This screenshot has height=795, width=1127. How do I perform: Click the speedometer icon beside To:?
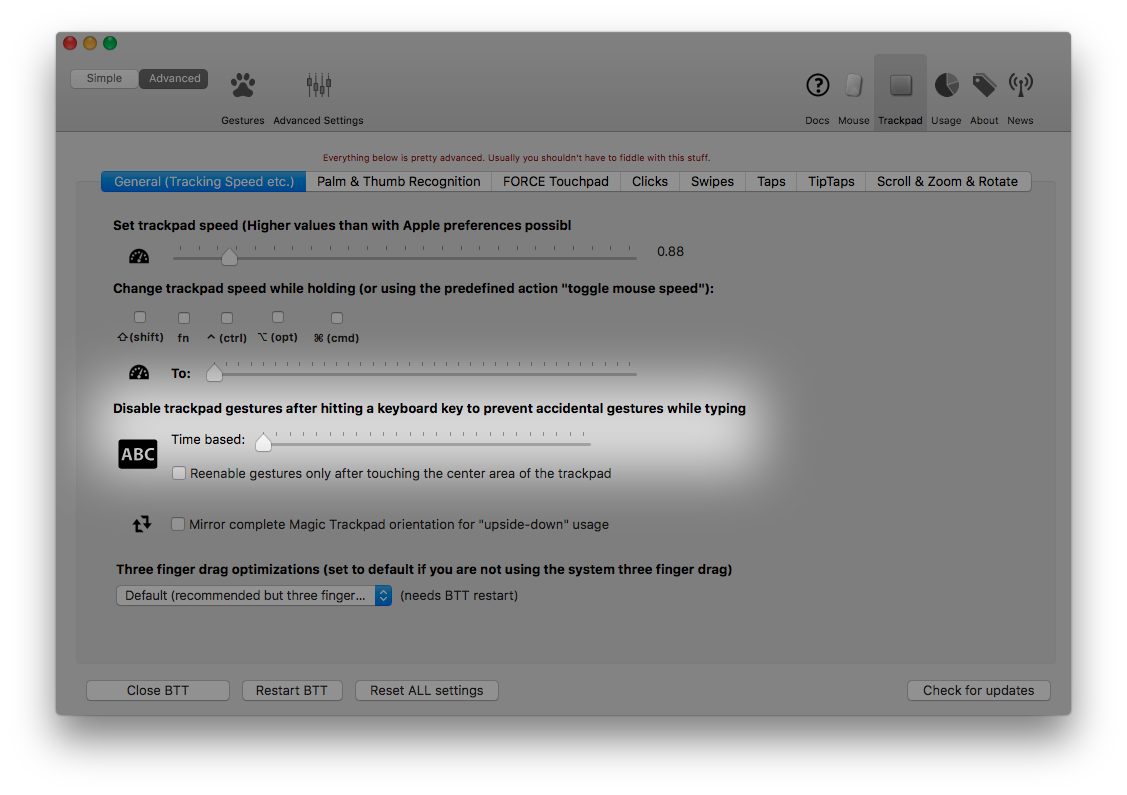click(x=139, y=372)
